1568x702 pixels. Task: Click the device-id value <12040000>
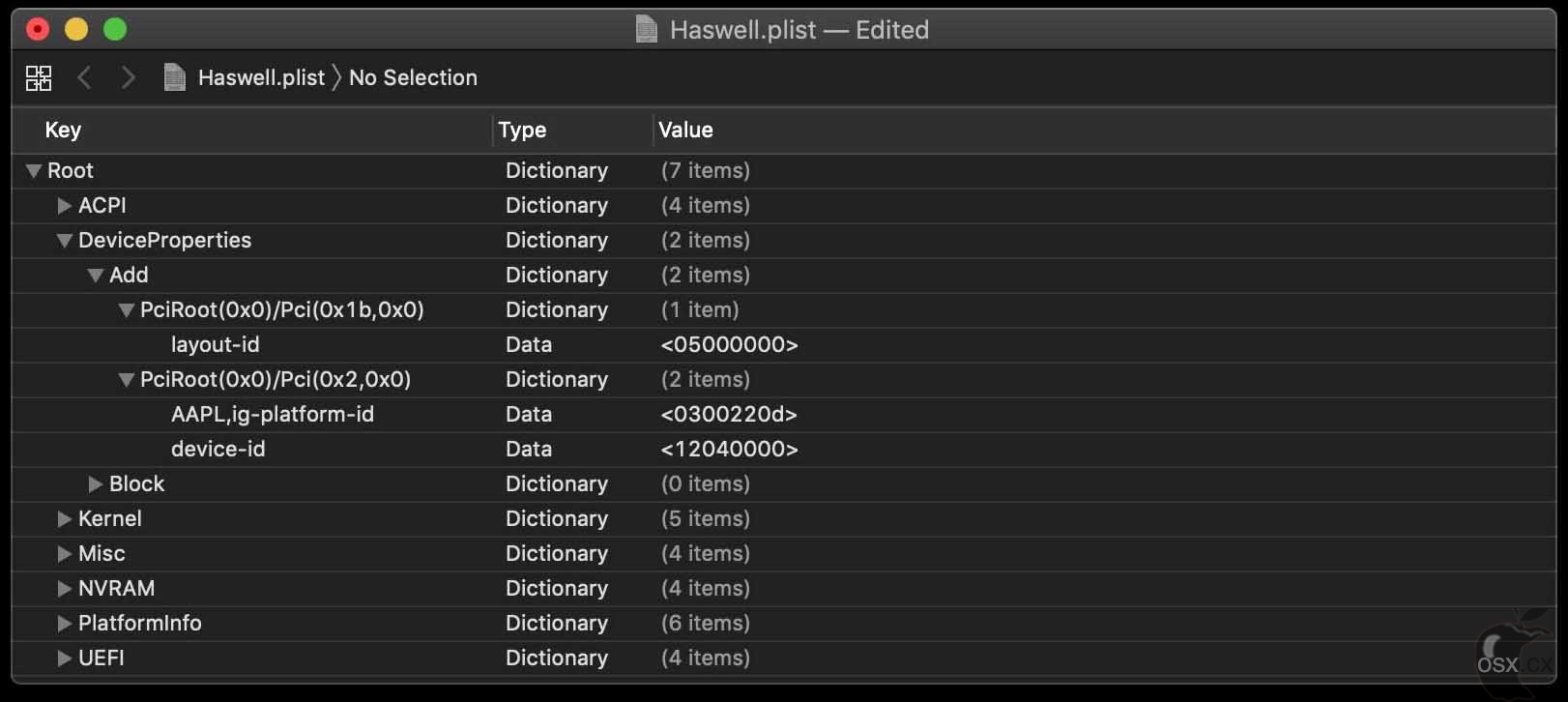(730, 450)
